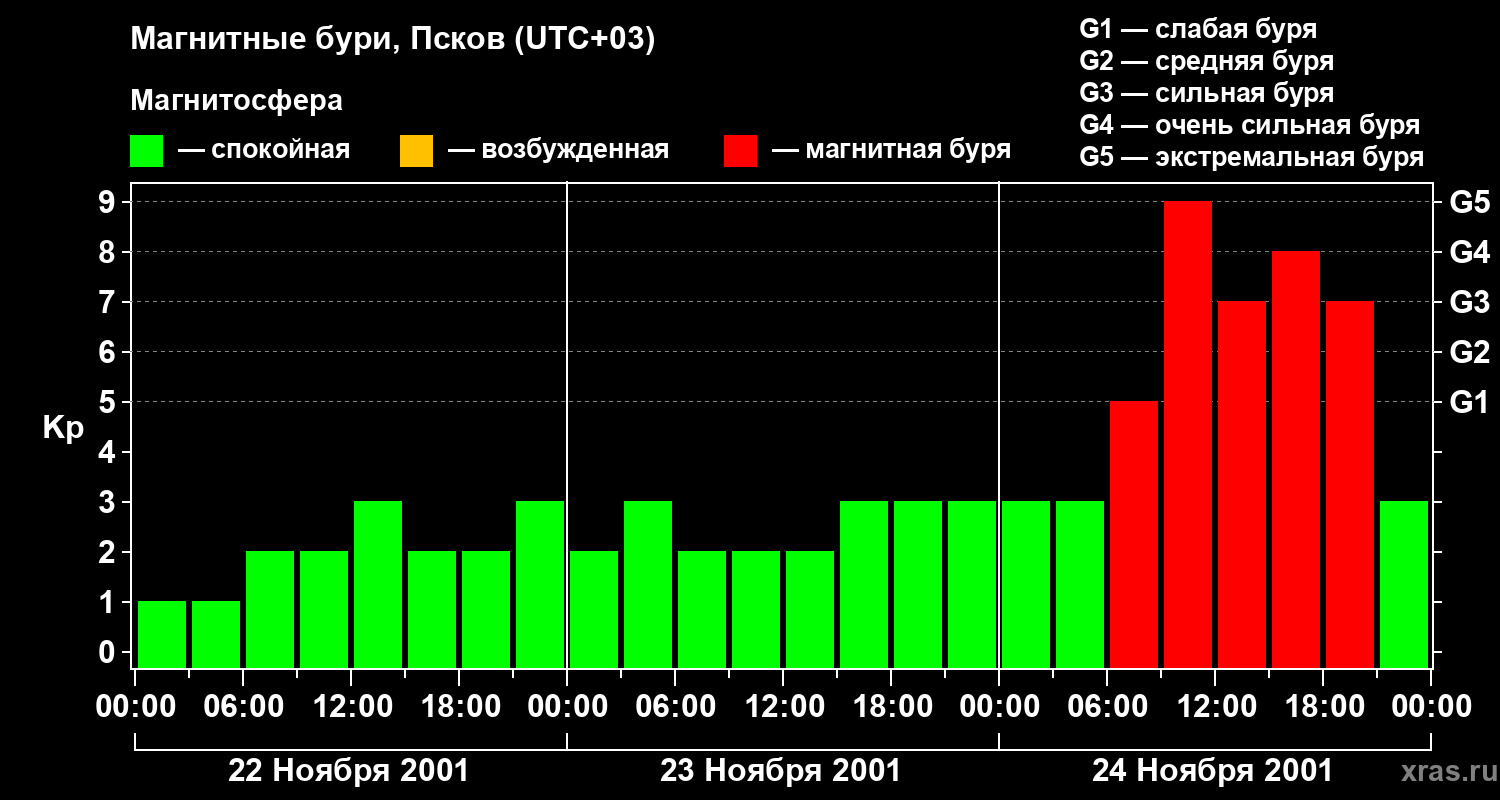The width and height of the screenshot is (1500, 800).
Task: Click the 'G1 — слабая буря' legend line
Action: point(1198,28)
